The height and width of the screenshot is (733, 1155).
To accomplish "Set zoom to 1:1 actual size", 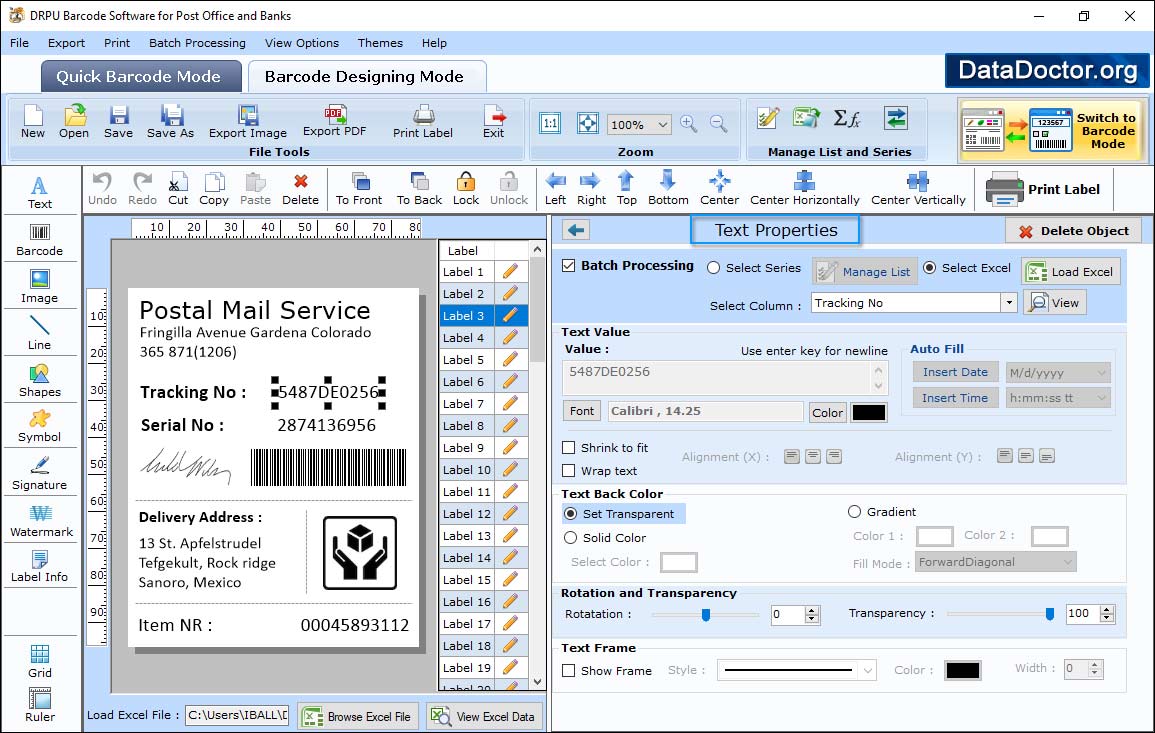I will (550, 123).
